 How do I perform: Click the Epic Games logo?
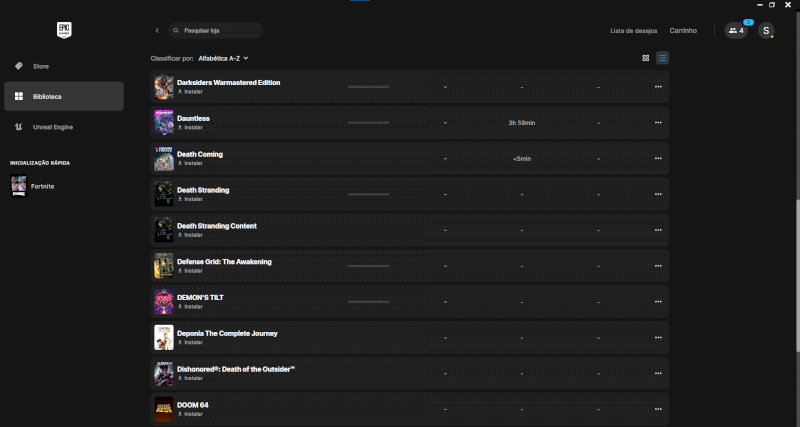pos(64,30)
